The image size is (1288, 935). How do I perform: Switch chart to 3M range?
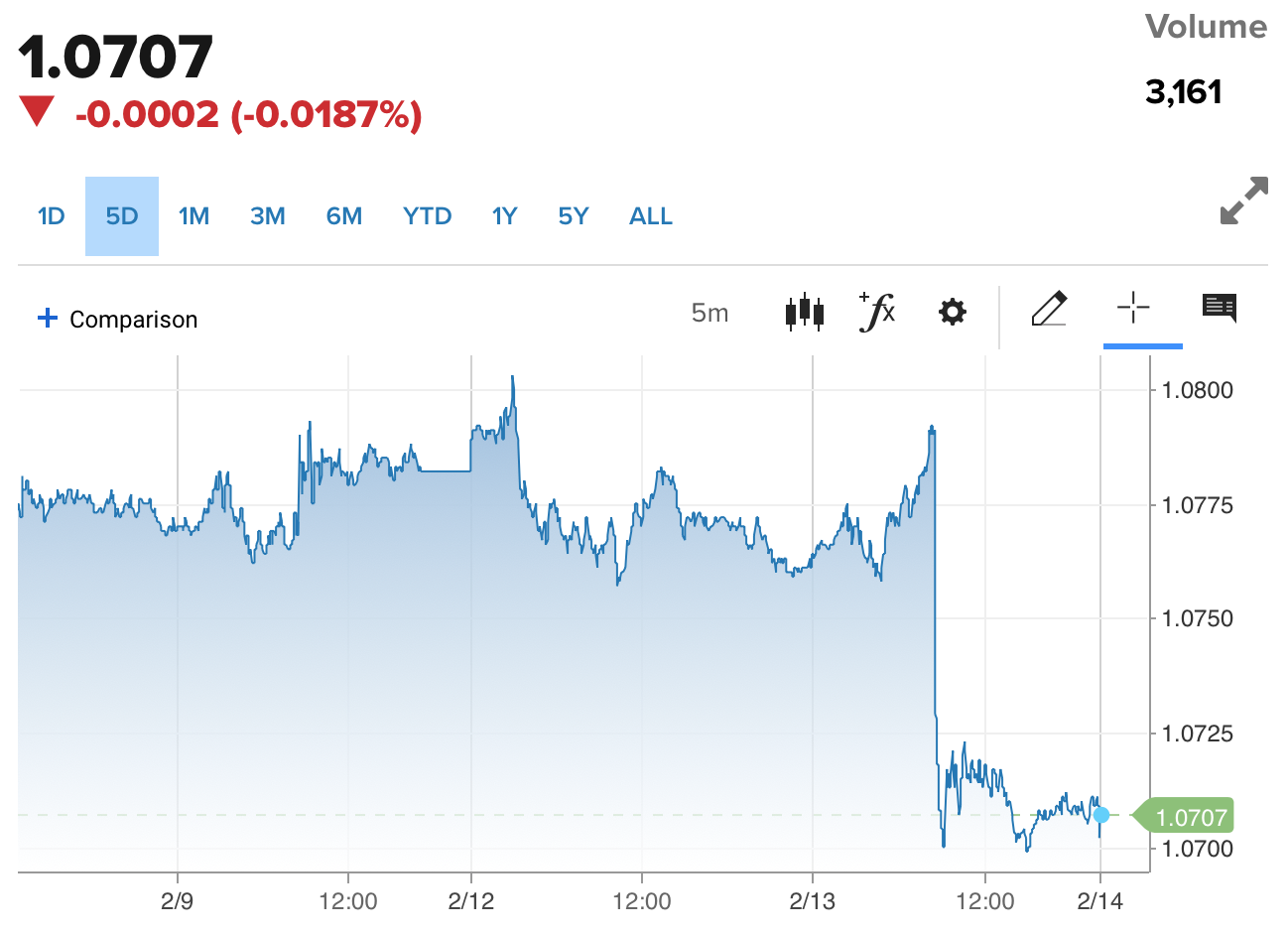coord(268,216)
